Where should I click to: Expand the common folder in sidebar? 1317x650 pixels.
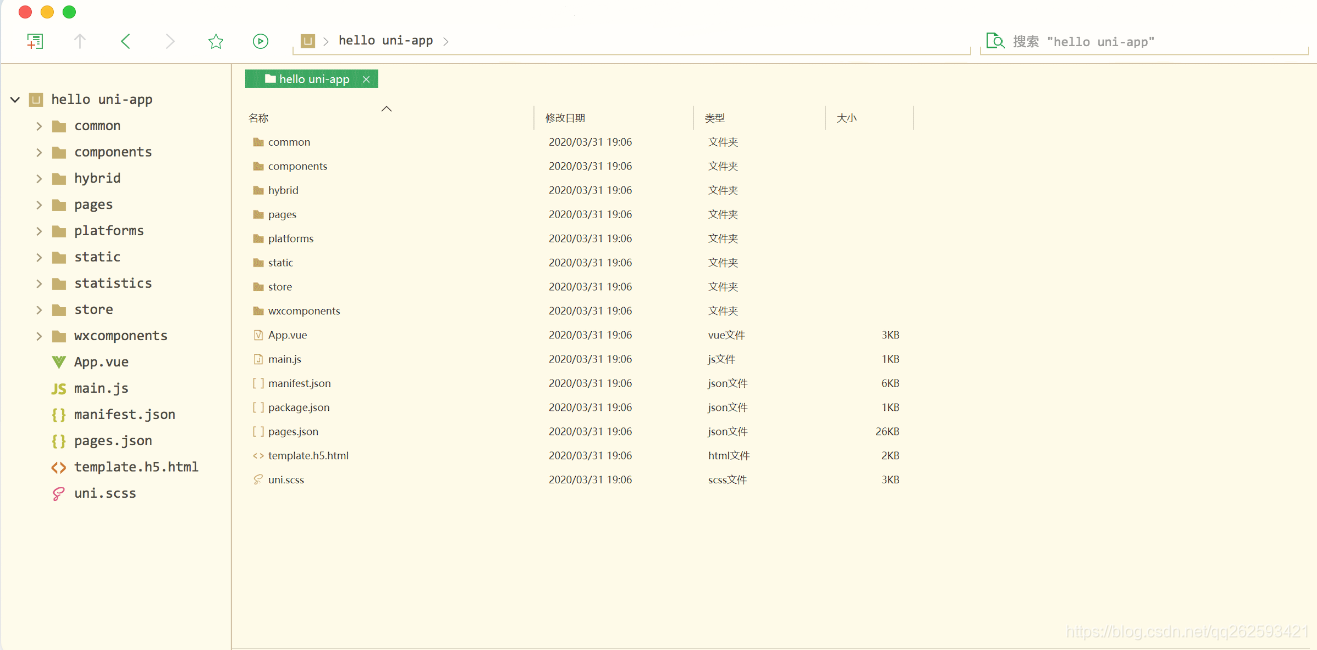39,126
